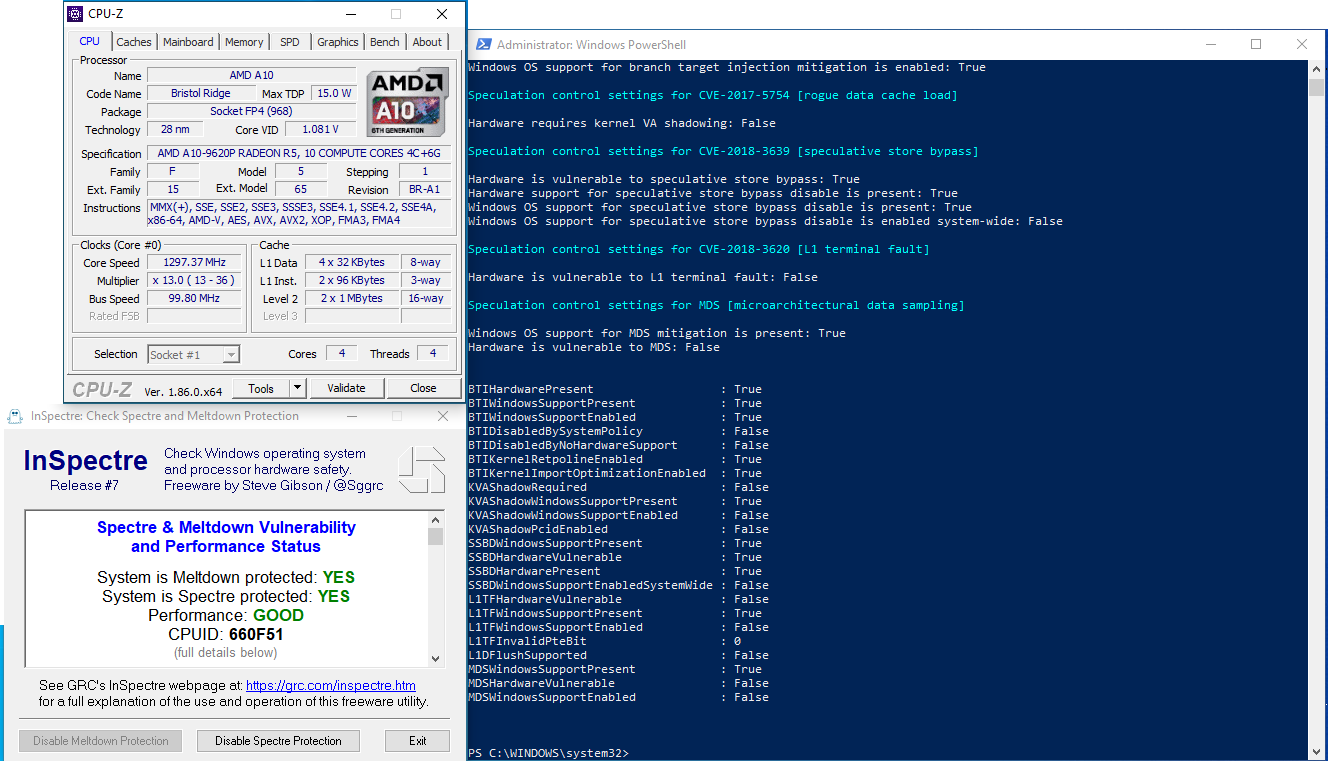Click the Package value Socket FP4 (968)
The height and width of the screenshot is (761, 1328).
click(x=251, y=111)
